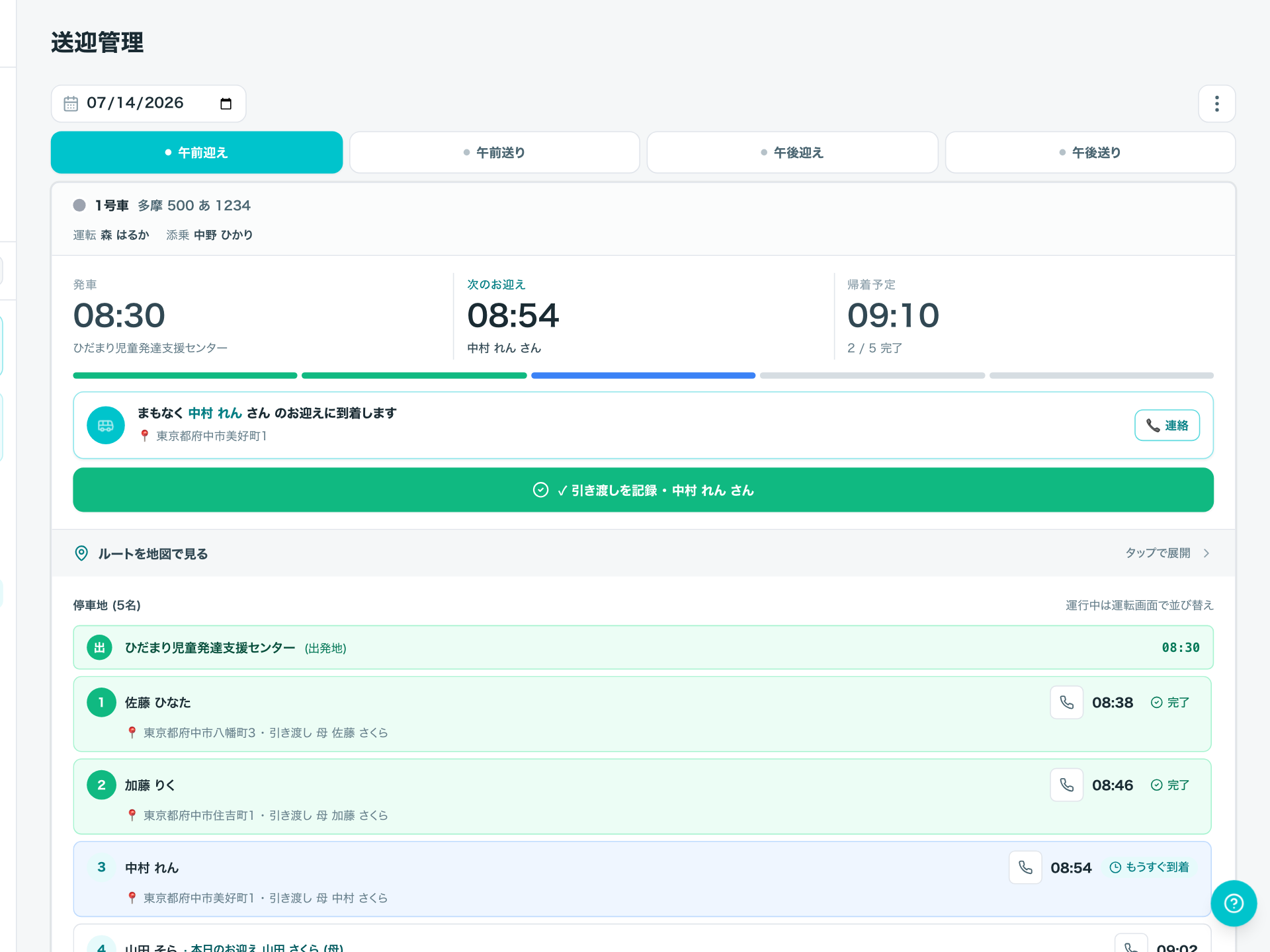Click the address 東京都府中市美好町1 in arrival notice

[x=211, y=436]
